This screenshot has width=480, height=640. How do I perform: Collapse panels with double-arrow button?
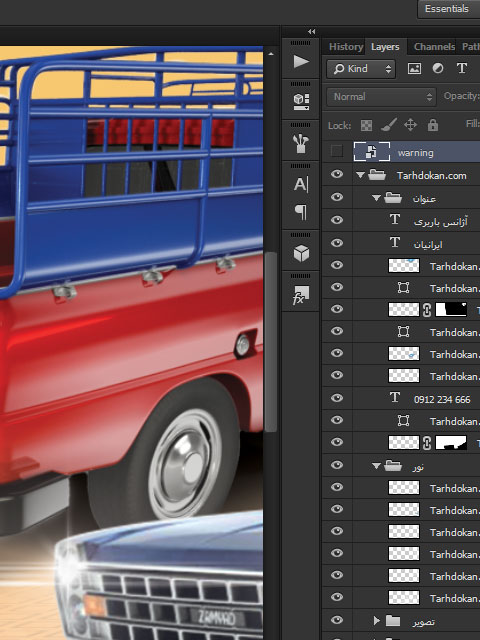click(x=311, y=31)
